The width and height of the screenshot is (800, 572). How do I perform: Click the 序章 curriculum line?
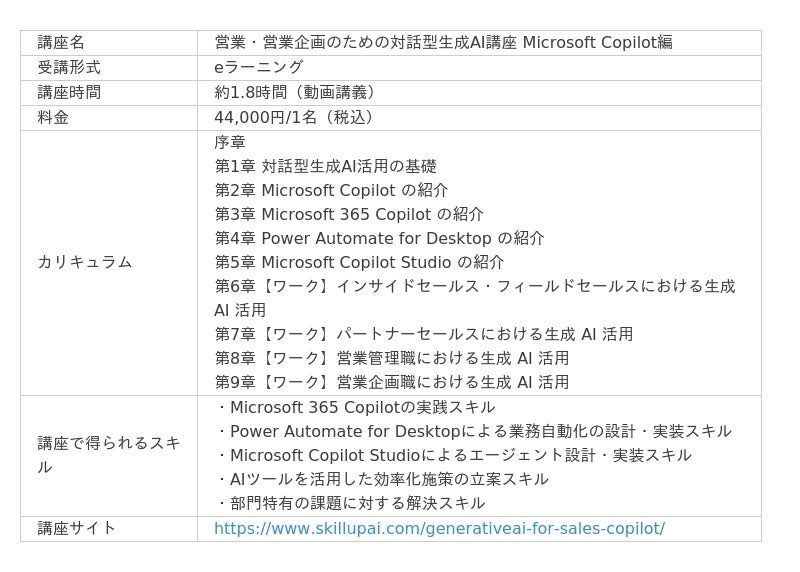coord(230,142)
